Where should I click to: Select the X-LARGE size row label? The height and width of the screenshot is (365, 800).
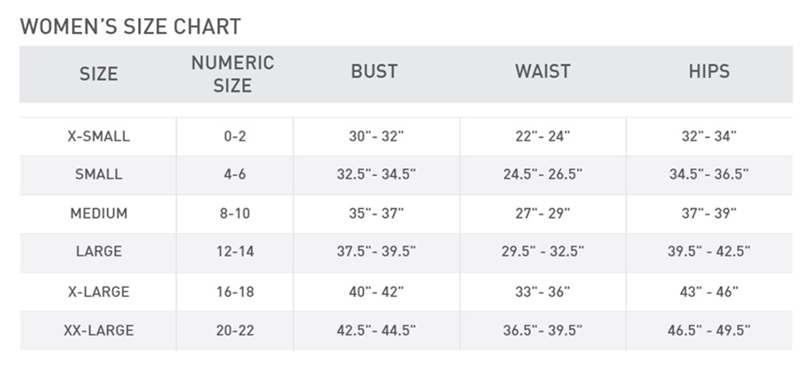(x=98, y=291)
